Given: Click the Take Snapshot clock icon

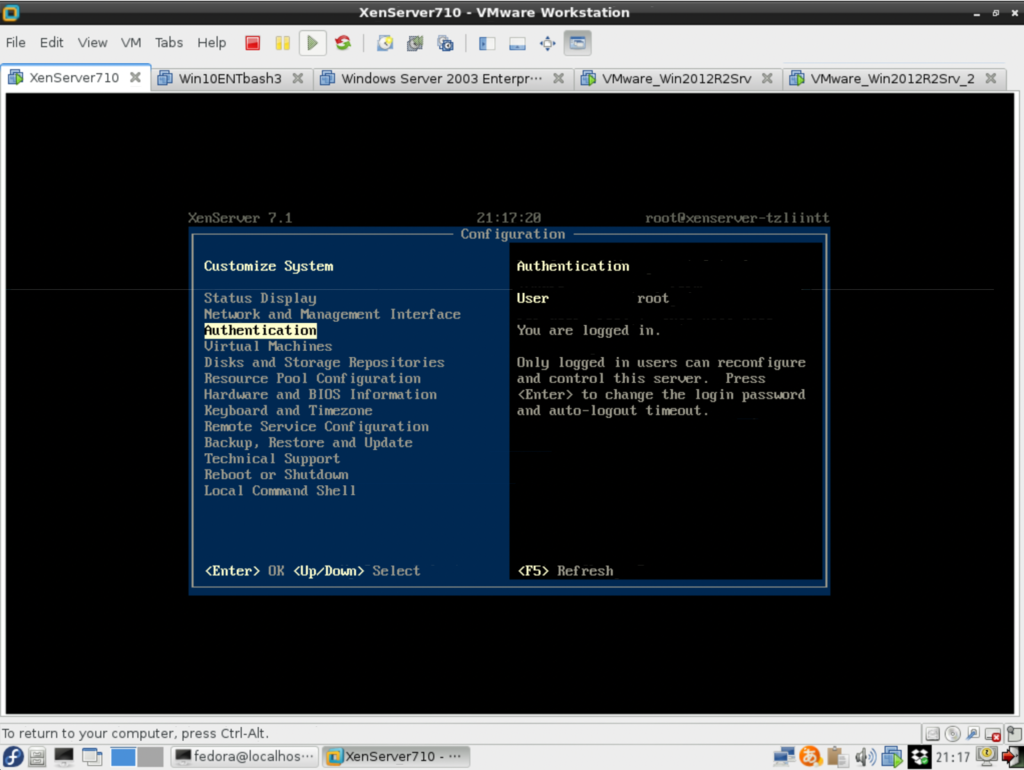Looking at the screenshot, I should 385,43.
